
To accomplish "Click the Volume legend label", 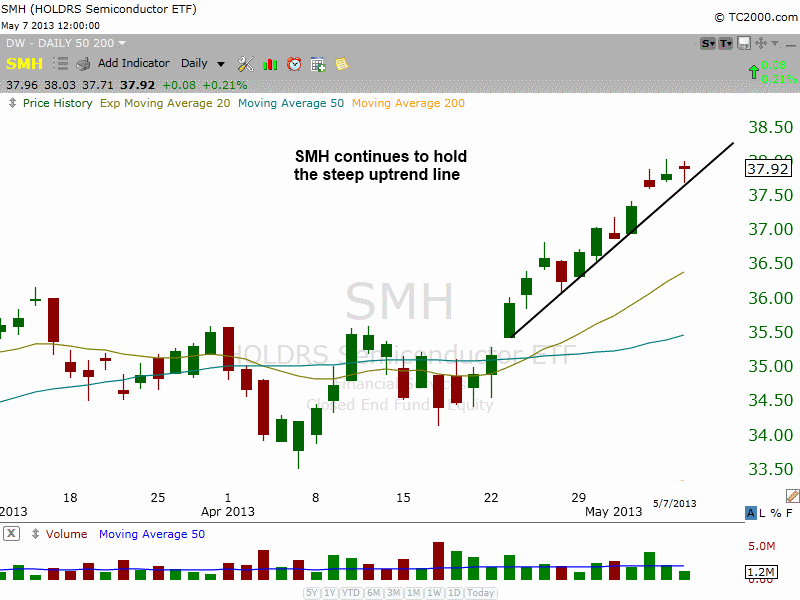I will pyautogui.click(x=66, y=534).
